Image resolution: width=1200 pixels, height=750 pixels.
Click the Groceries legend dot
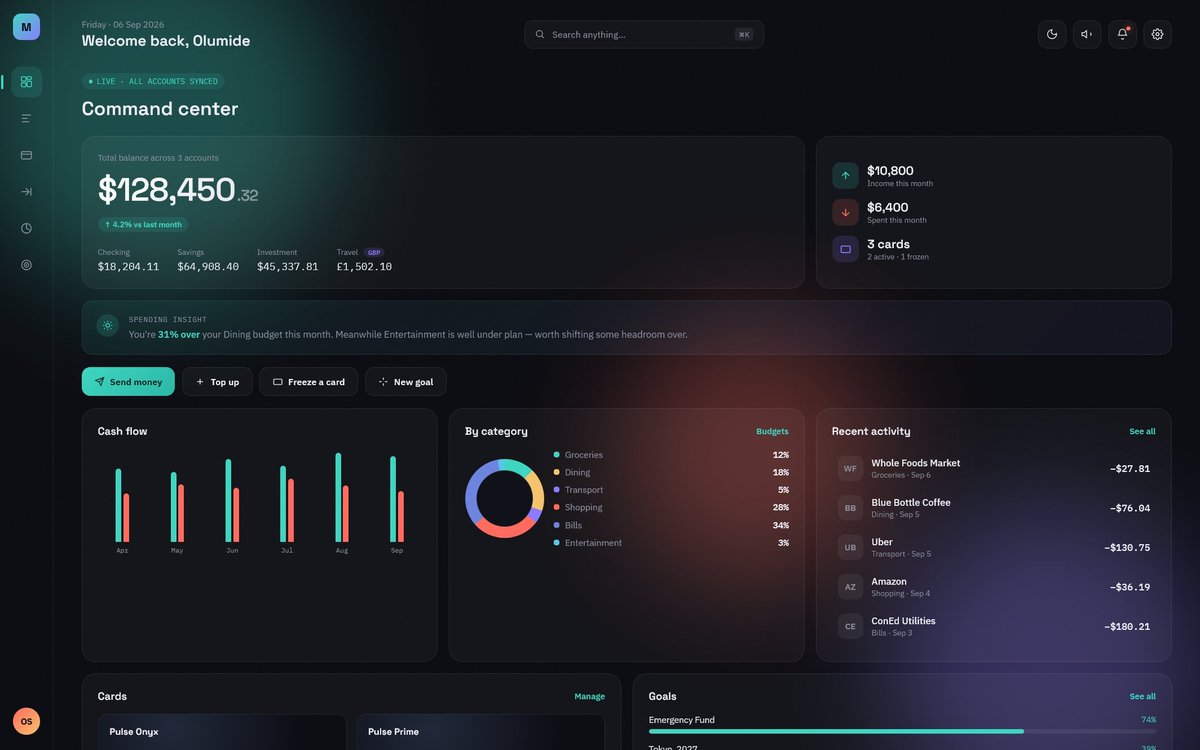(x=556, y=455)
